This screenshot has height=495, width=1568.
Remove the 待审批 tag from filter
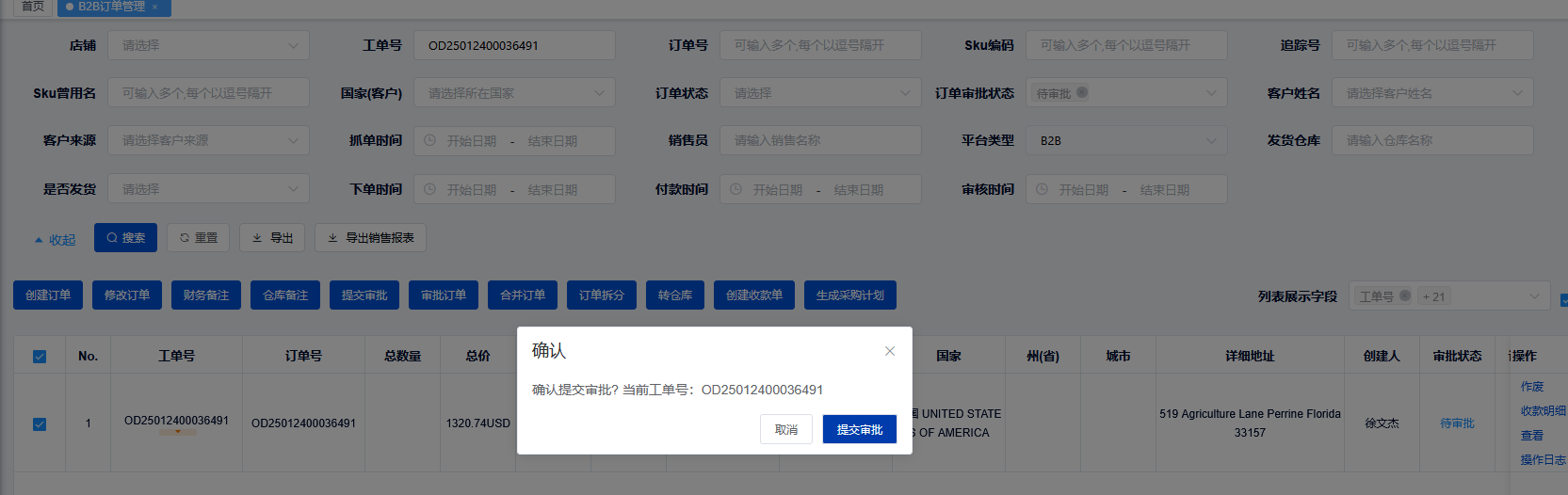click(x=1082, y=92)
